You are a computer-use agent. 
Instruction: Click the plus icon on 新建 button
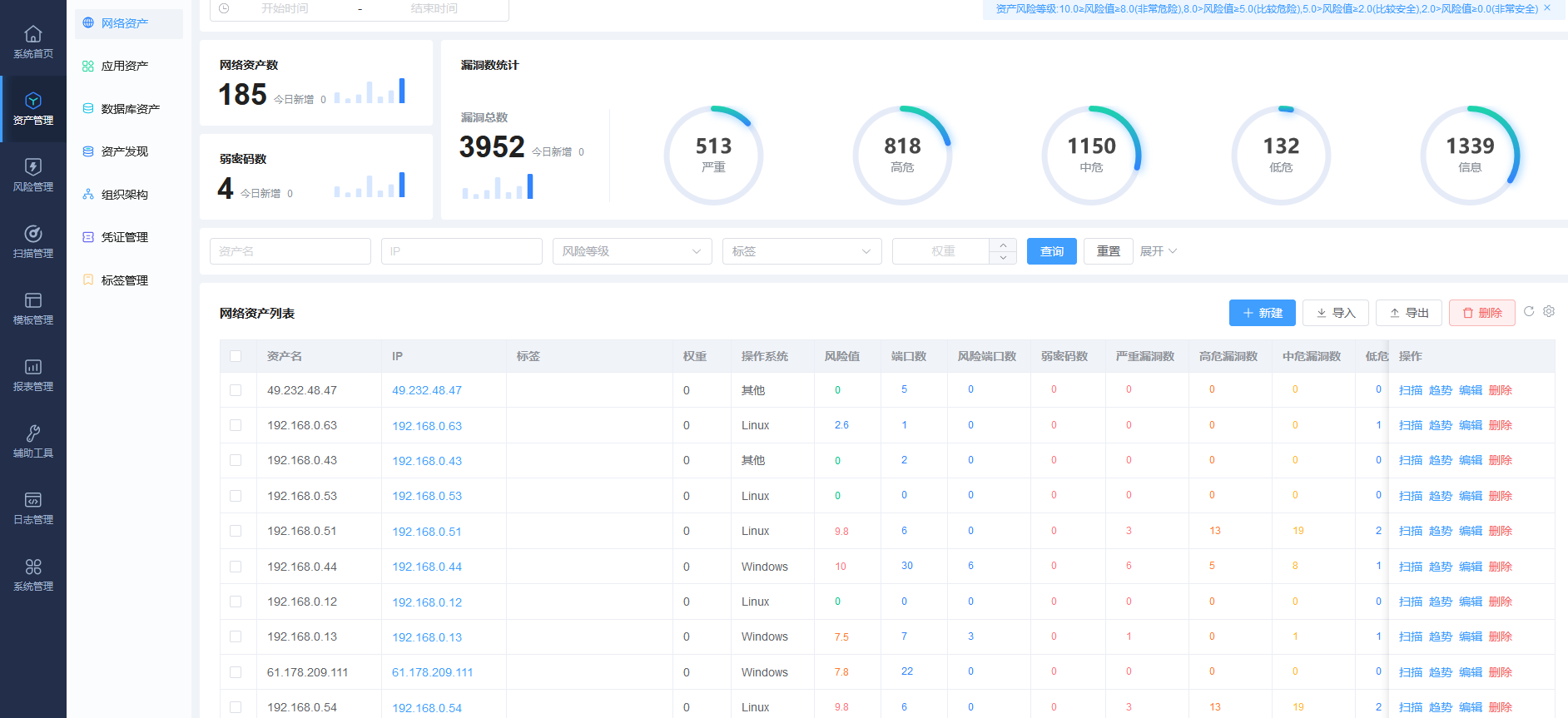pos(1248,313)
